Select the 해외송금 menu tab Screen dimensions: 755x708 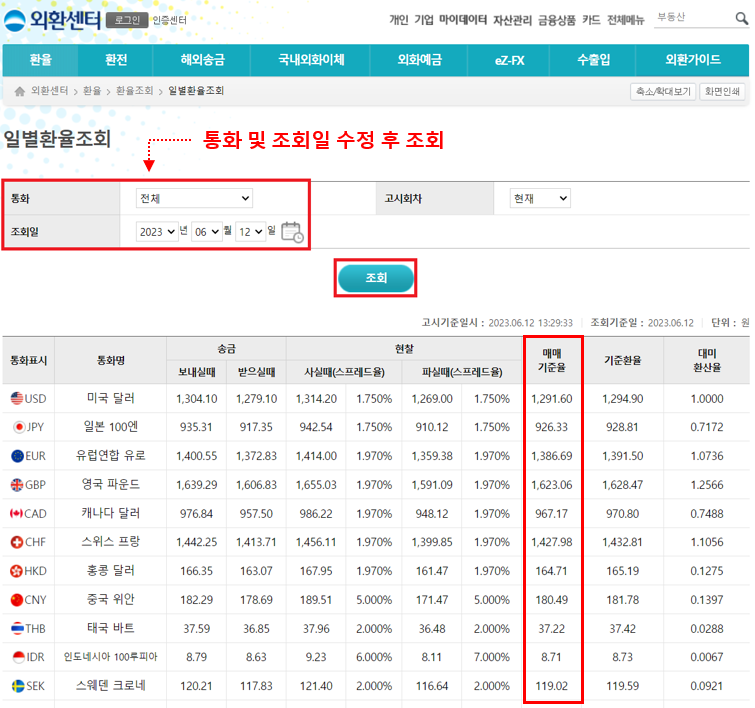(x=202, y=60)
